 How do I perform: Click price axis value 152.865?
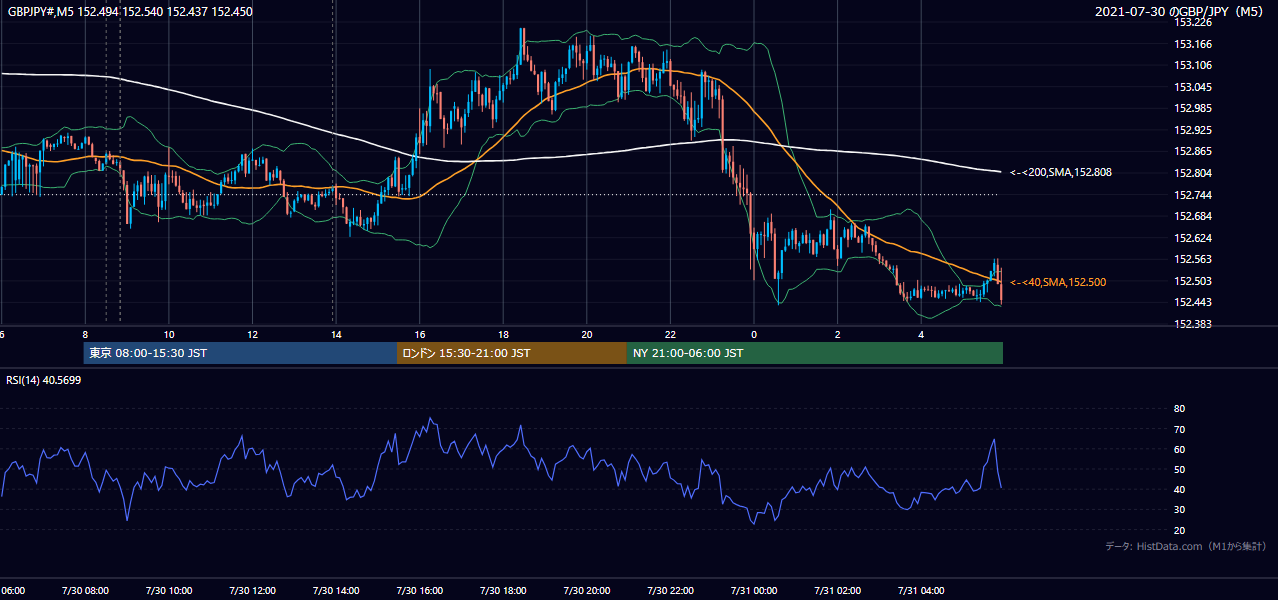pyautogui.click(x=1193, y=151)
